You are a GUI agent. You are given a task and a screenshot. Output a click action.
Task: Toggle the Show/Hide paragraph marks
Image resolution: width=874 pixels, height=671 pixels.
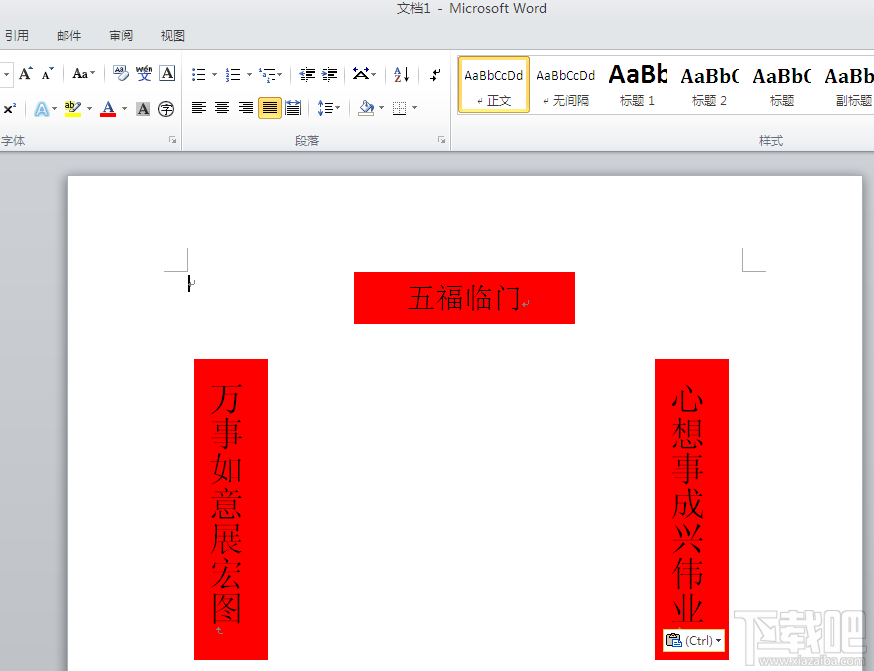[x=436, y=74]
